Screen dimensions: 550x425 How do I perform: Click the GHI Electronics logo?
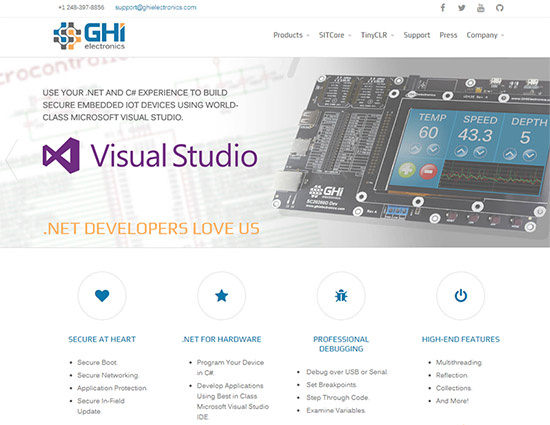click(89, 36)
